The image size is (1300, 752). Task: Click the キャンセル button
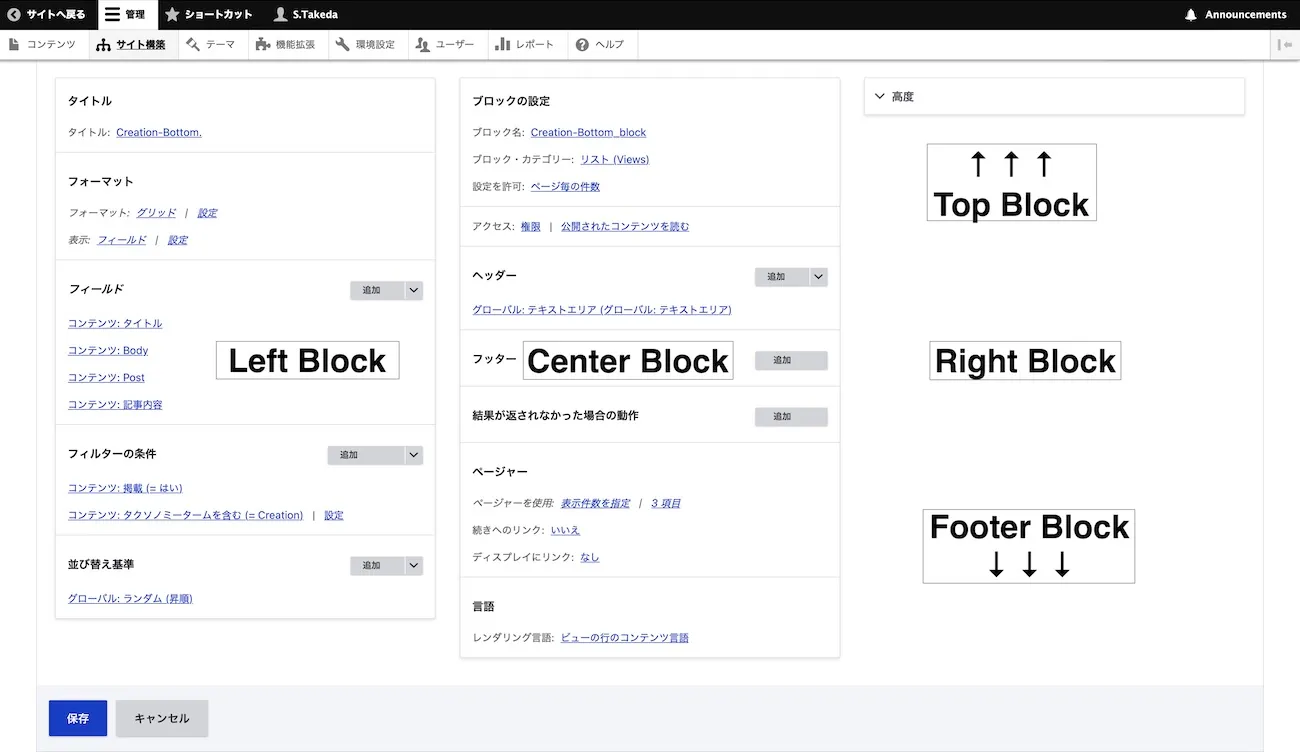pyautogui.click(x=162, y=718)
